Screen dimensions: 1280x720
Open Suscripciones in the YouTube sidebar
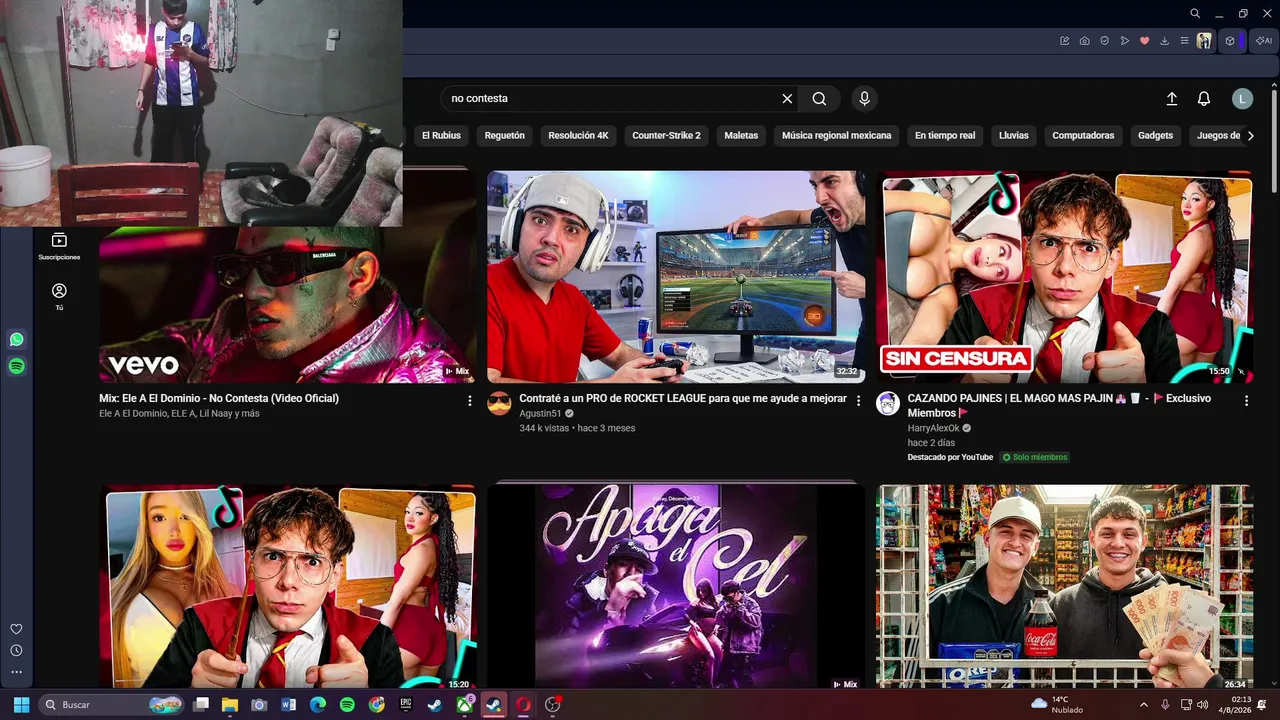pos(59,246)
